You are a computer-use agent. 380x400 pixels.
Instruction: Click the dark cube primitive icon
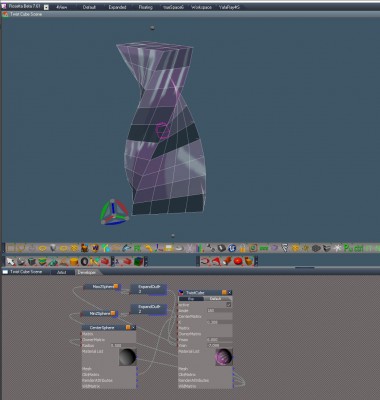point(32,261)
